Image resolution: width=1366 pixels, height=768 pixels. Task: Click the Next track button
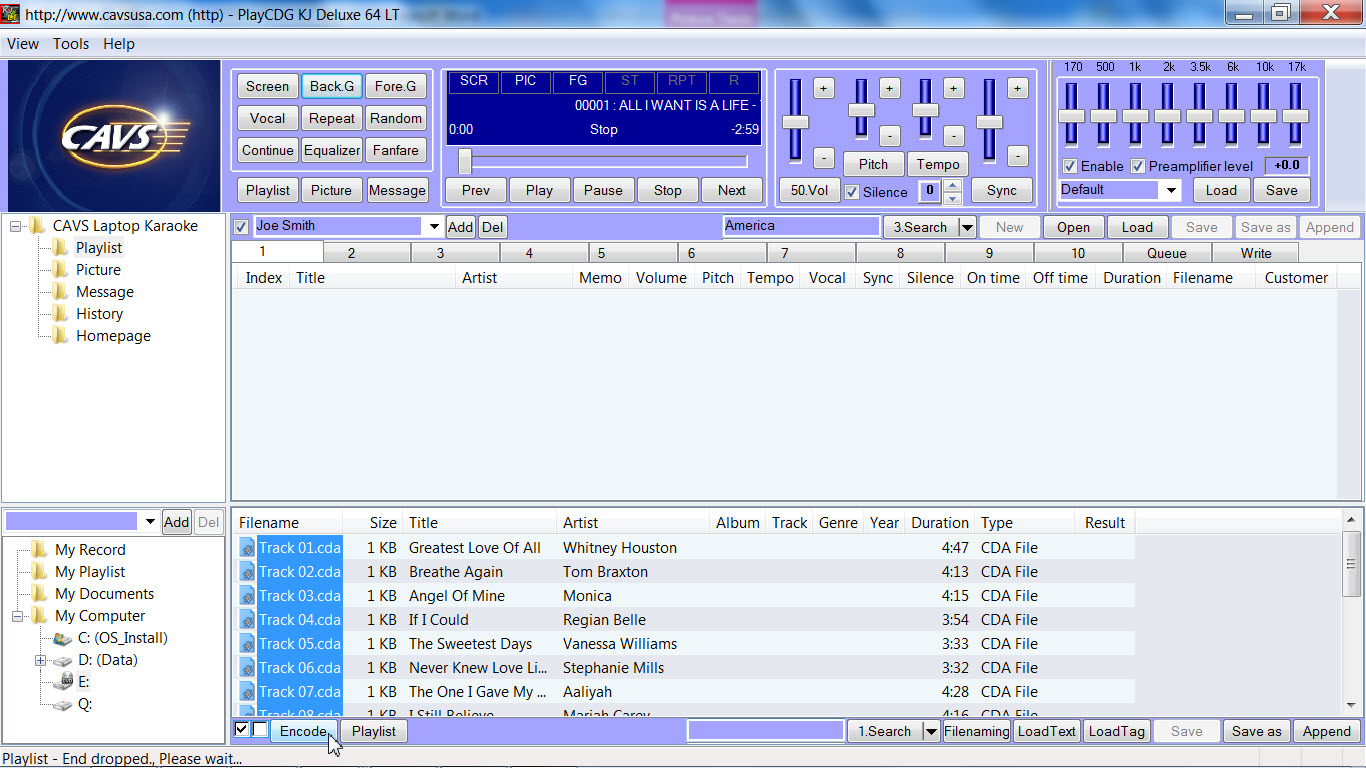[x=731, y=190]
